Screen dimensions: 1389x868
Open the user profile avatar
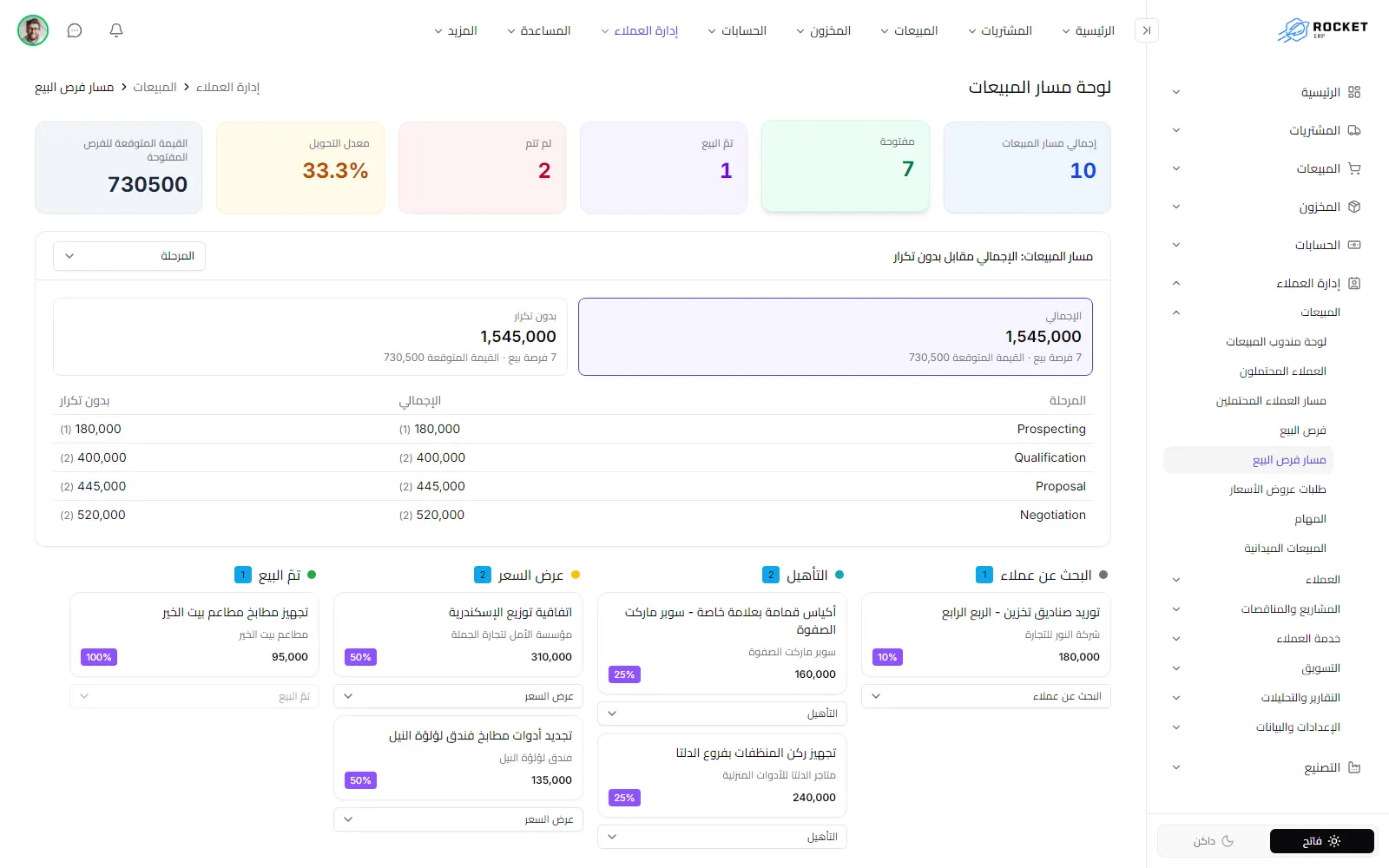pos(33,30)
